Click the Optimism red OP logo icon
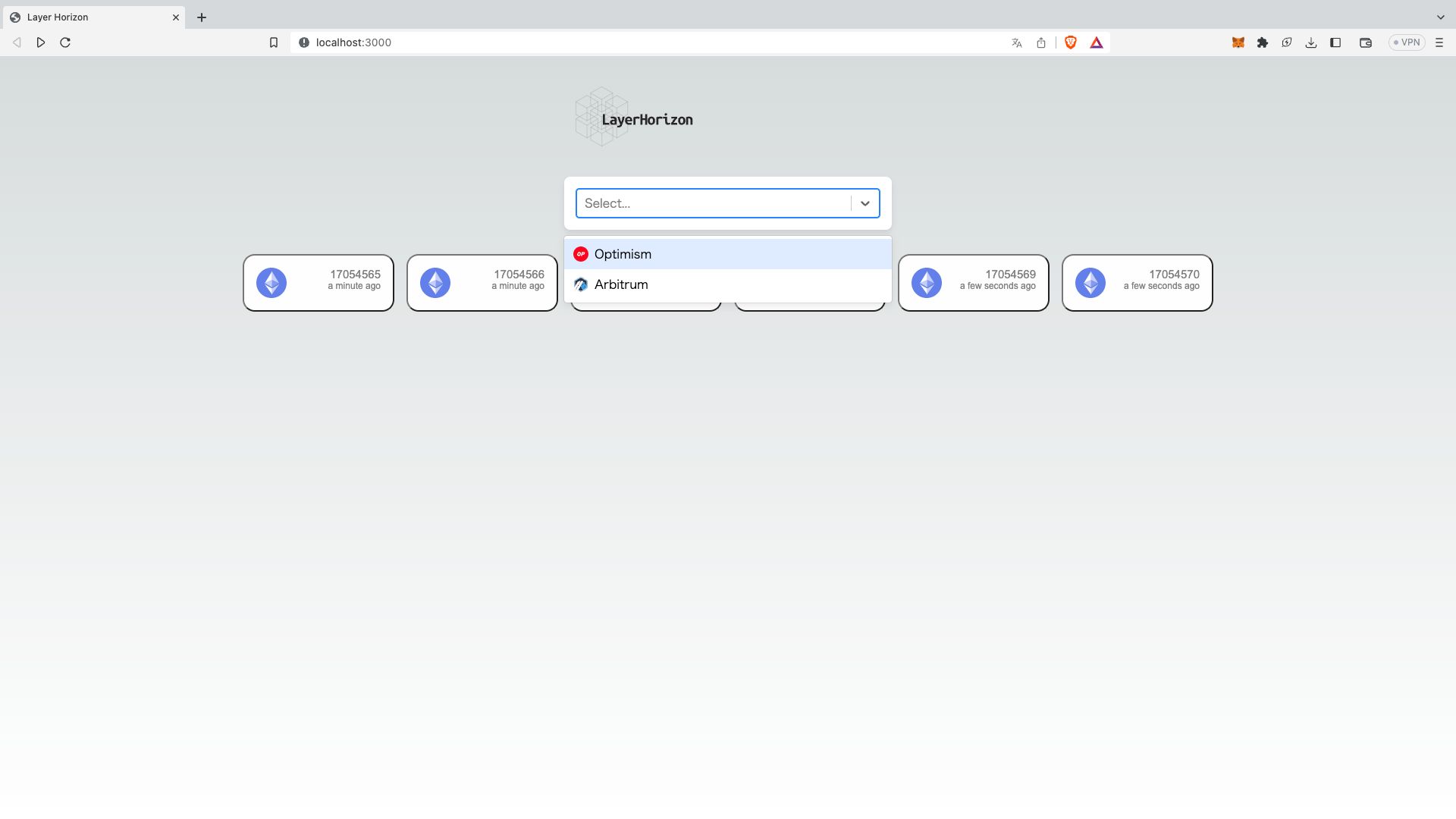Viewport: 1456px width, 819px height. point(581,254)
